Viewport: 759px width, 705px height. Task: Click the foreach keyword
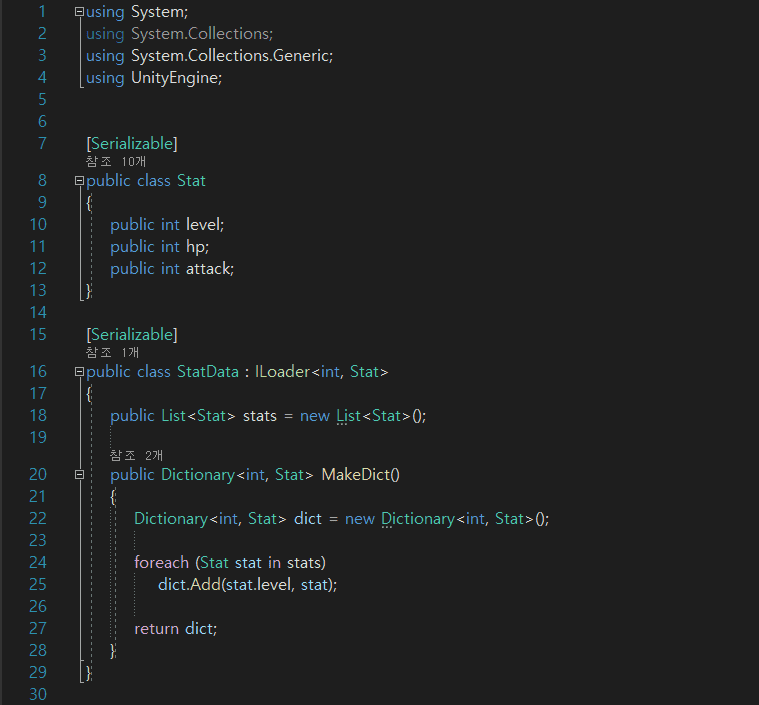(162, 562)
